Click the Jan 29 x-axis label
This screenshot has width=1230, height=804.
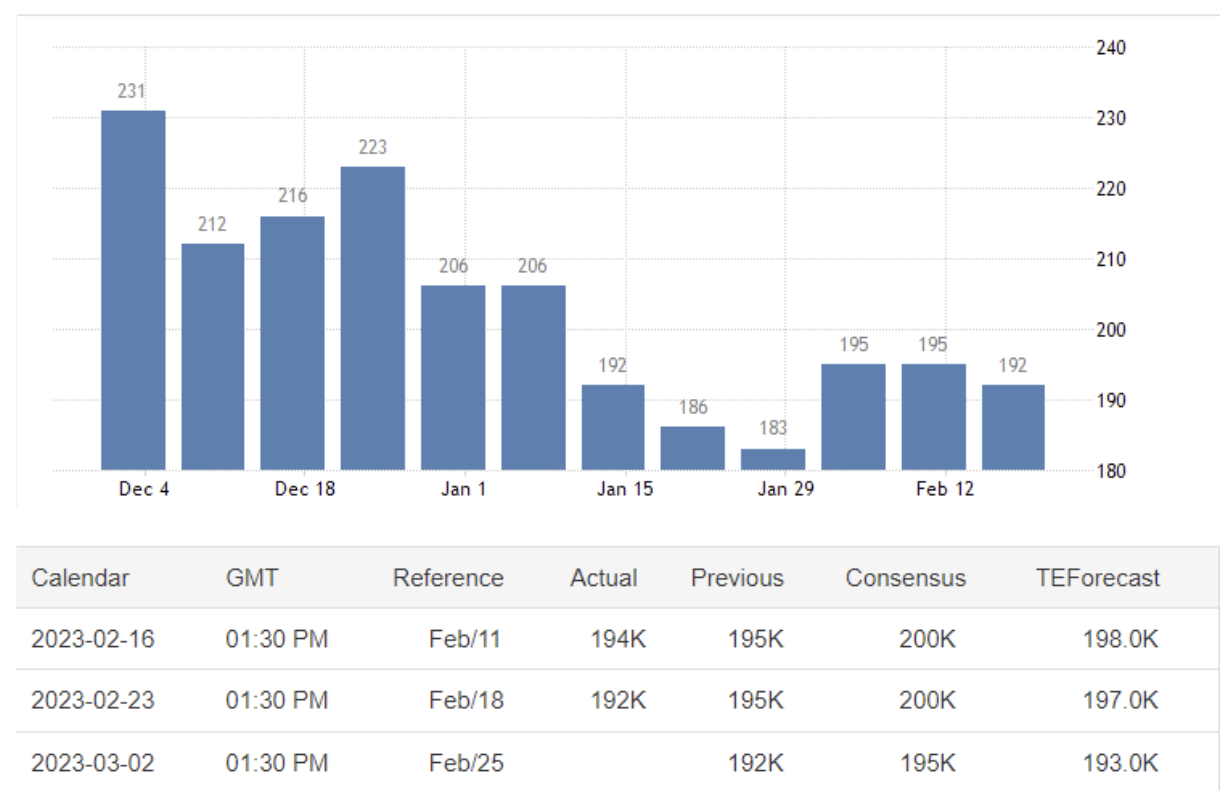coord(785,489)
